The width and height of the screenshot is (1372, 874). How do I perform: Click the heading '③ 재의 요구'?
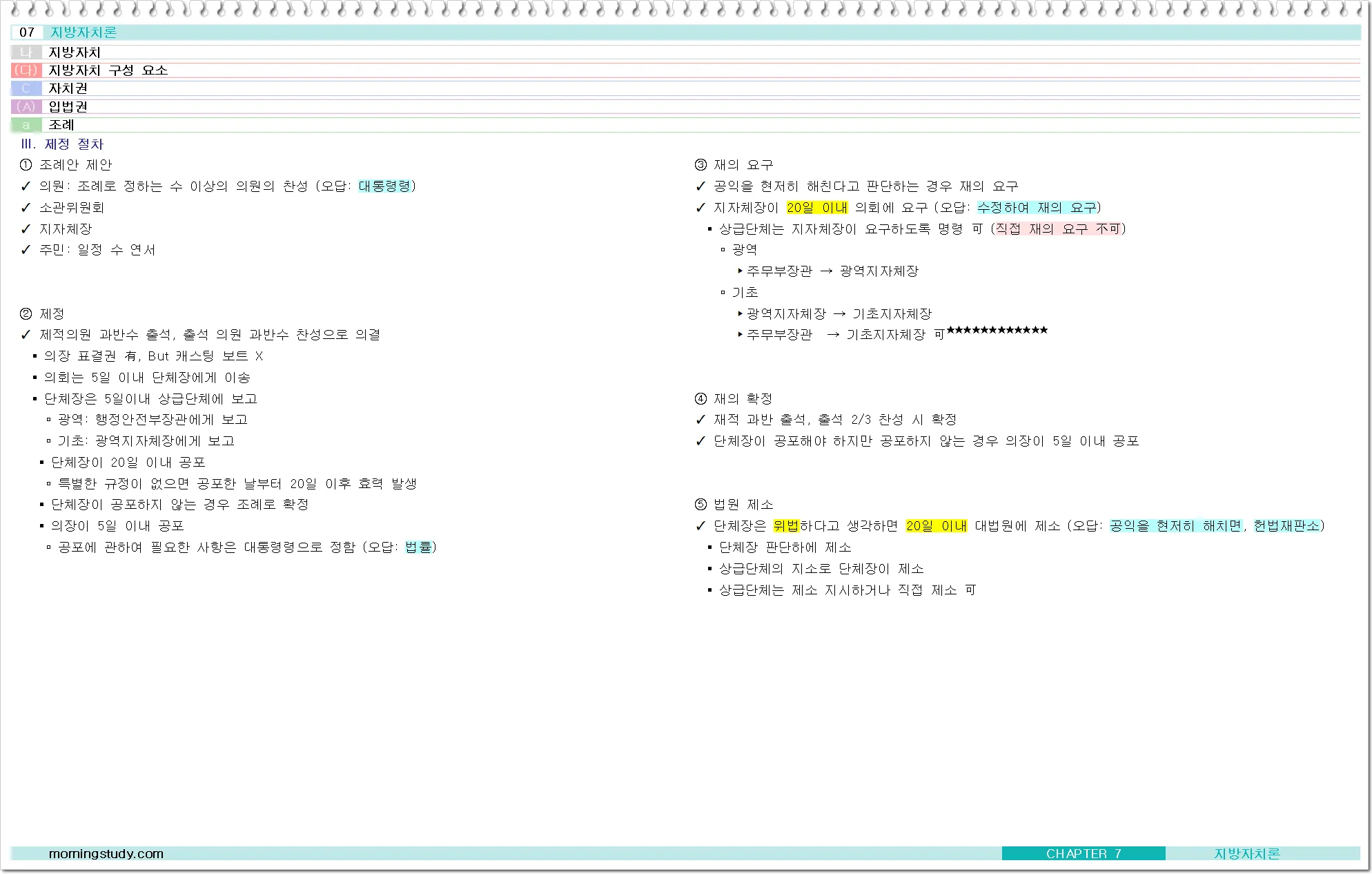click(734, 165)
